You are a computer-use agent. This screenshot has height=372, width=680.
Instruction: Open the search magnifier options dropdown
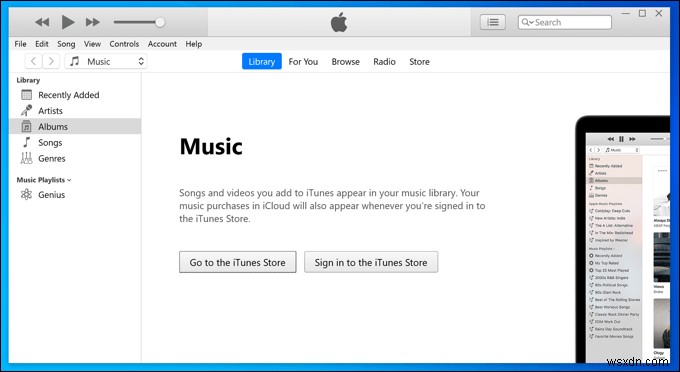pyautogui.click(x=527, y=22)
